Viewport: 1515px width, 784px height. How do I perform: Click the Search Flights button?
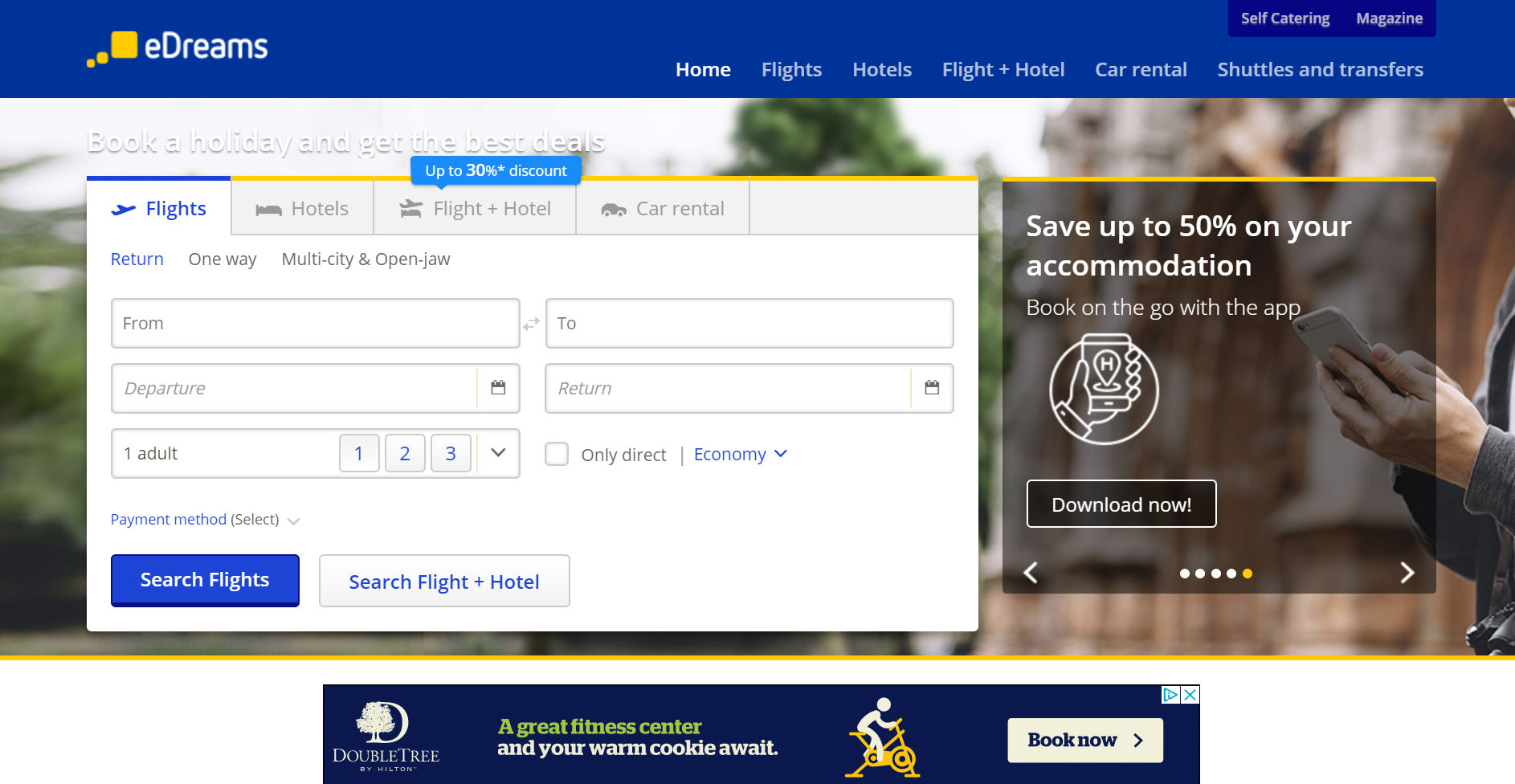[x=205, y=580]
